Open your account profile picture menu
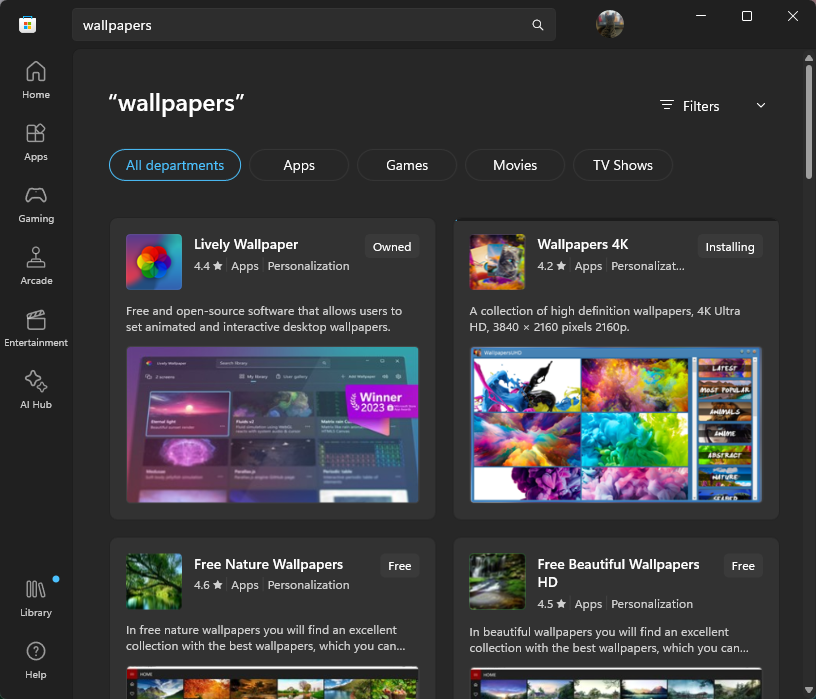816x699 pixels. (x=610, y=24)
